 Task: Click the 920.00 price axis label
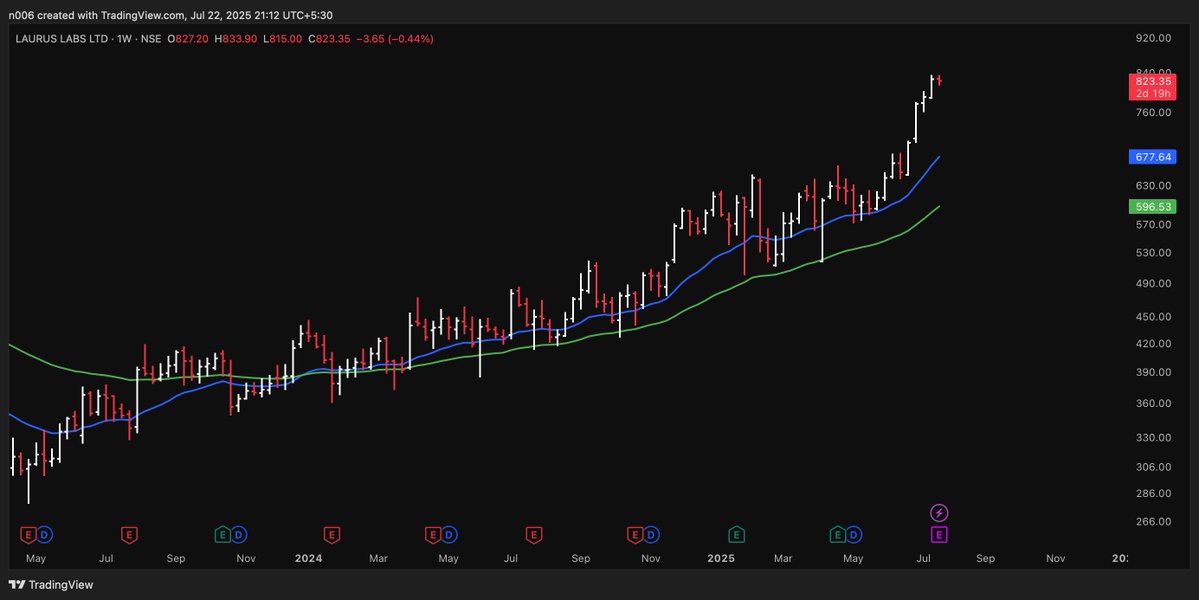coord(1153,37)
